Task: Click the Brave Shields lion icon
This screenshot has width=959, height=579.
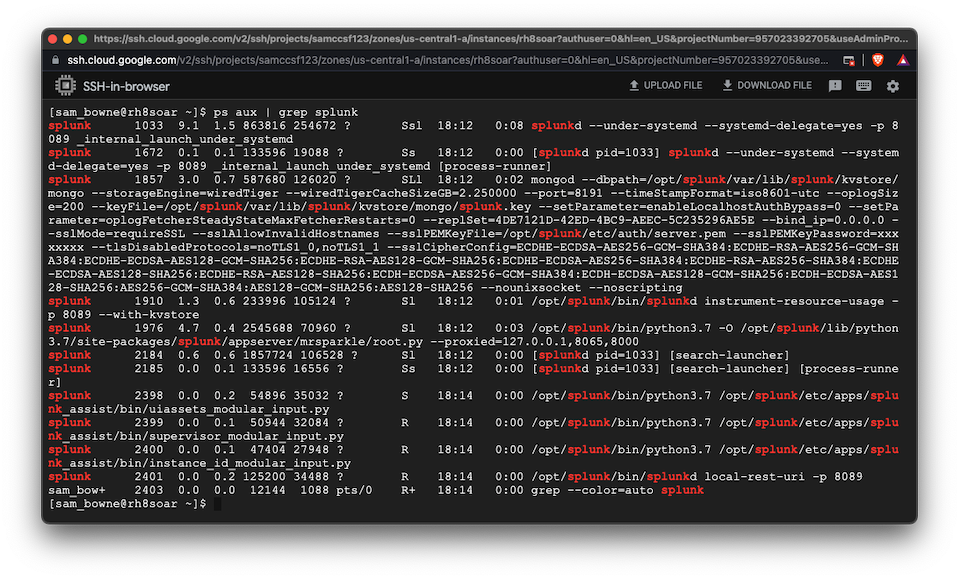Action: [x=878, y=60]
